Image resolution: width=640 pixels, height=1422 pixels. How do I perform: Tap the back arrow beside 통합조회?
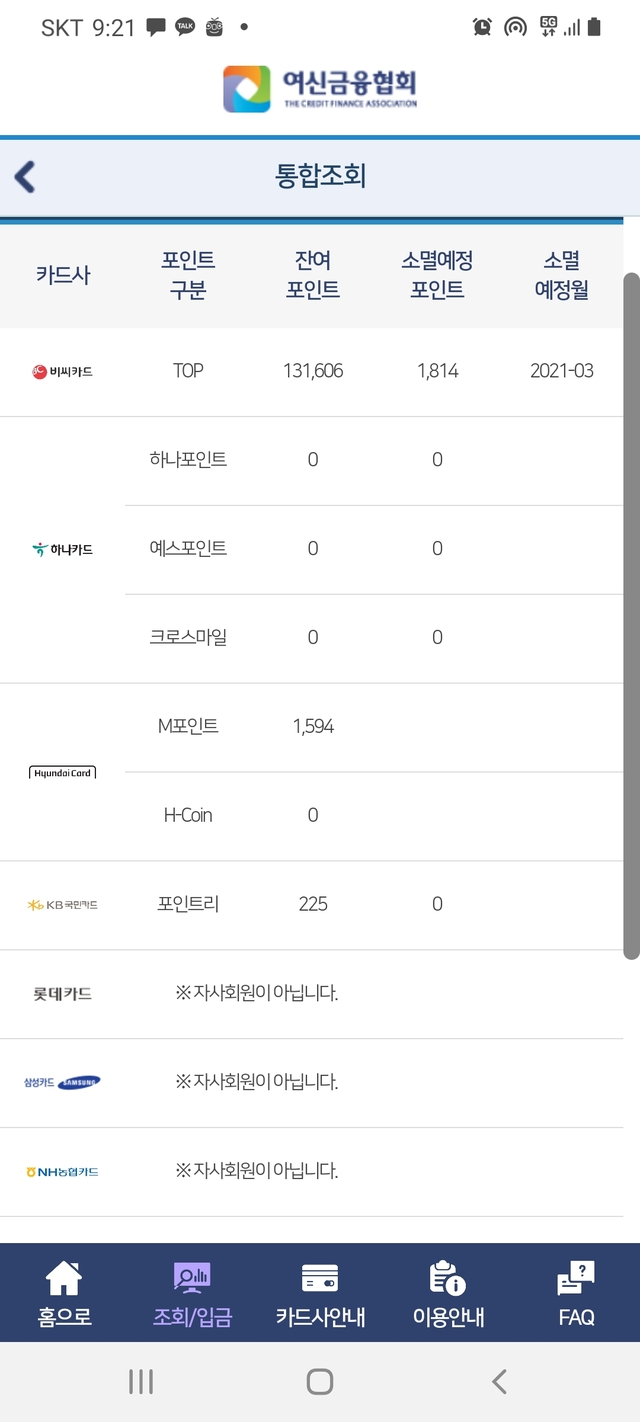tap(22, 176)
